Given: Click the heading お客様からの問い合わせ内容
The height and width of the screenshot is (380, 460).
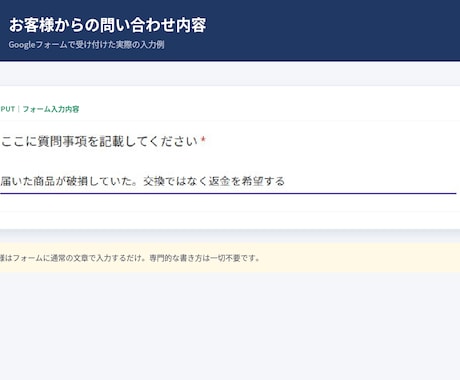Looking at the screenshot, I should pyautogui.click(x=107, y=25).
